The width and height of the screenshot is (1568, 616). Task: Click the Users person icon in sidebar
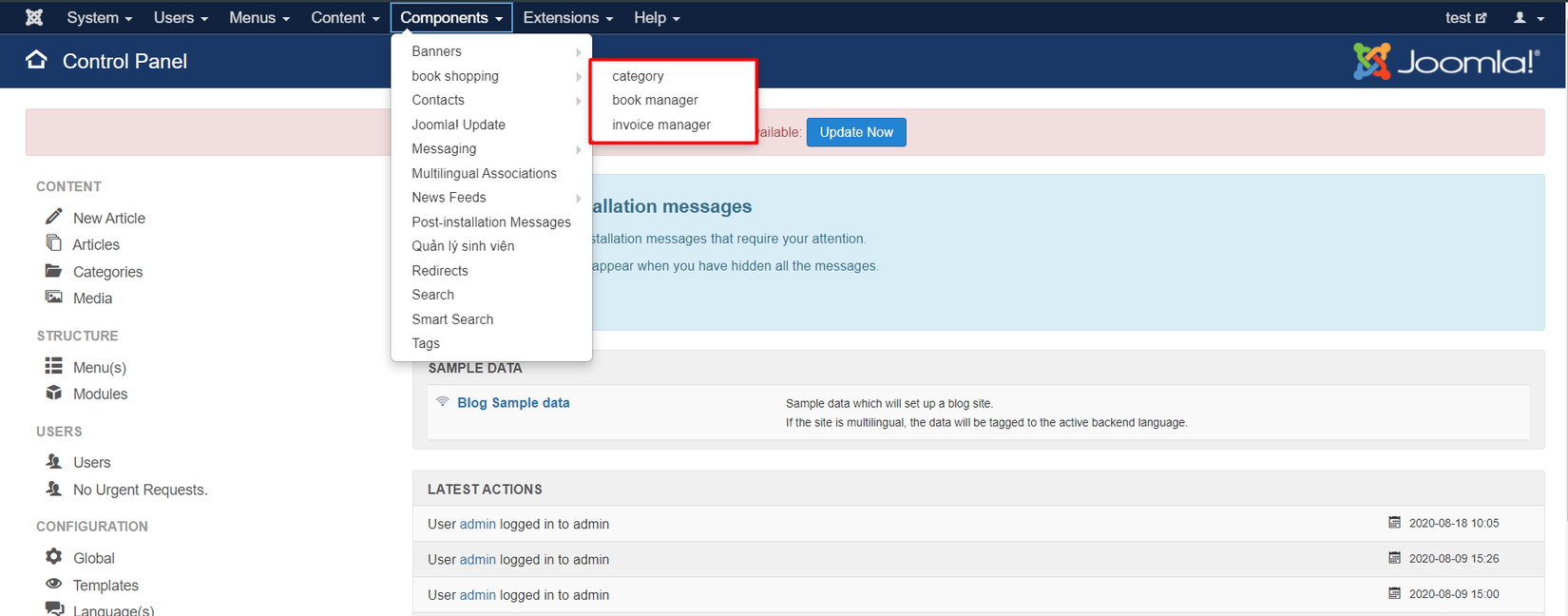coord(54,461)
